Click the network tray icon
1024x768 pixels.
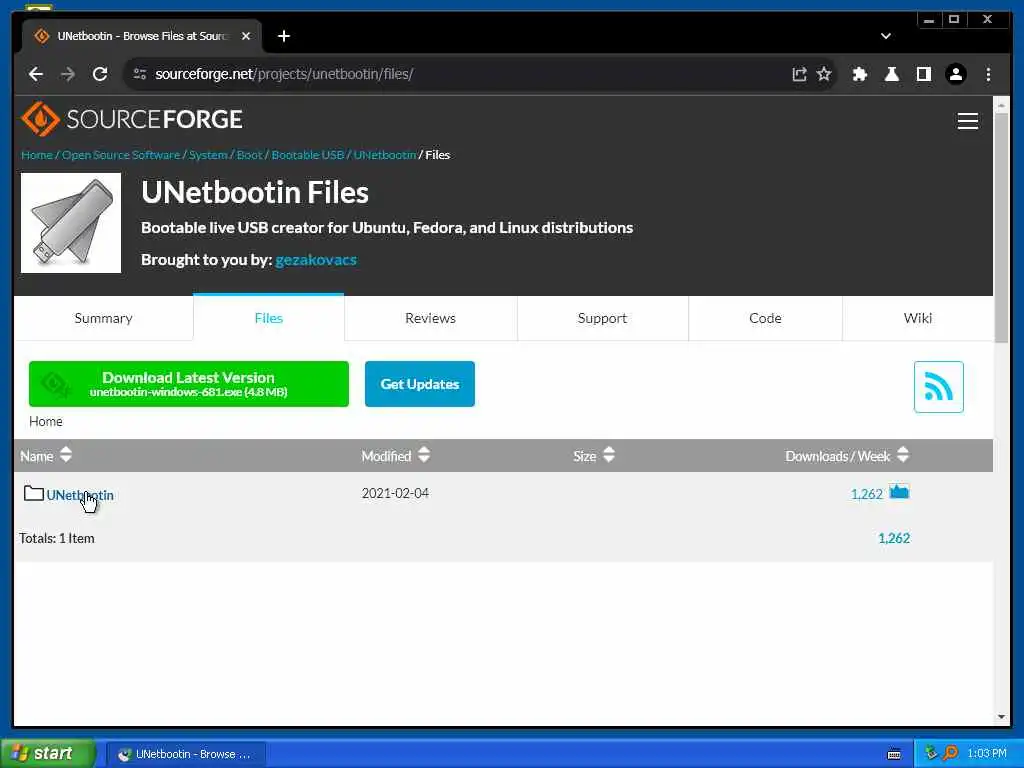coord(931,753)
